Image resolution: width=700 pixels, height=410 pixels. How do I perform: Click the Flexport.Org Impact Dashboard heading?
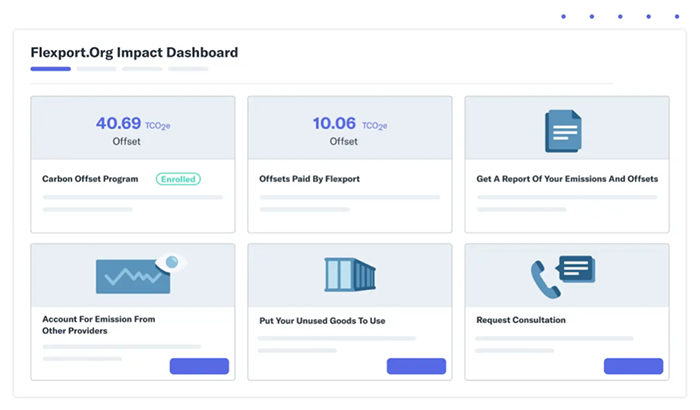(x=134, y=53)
